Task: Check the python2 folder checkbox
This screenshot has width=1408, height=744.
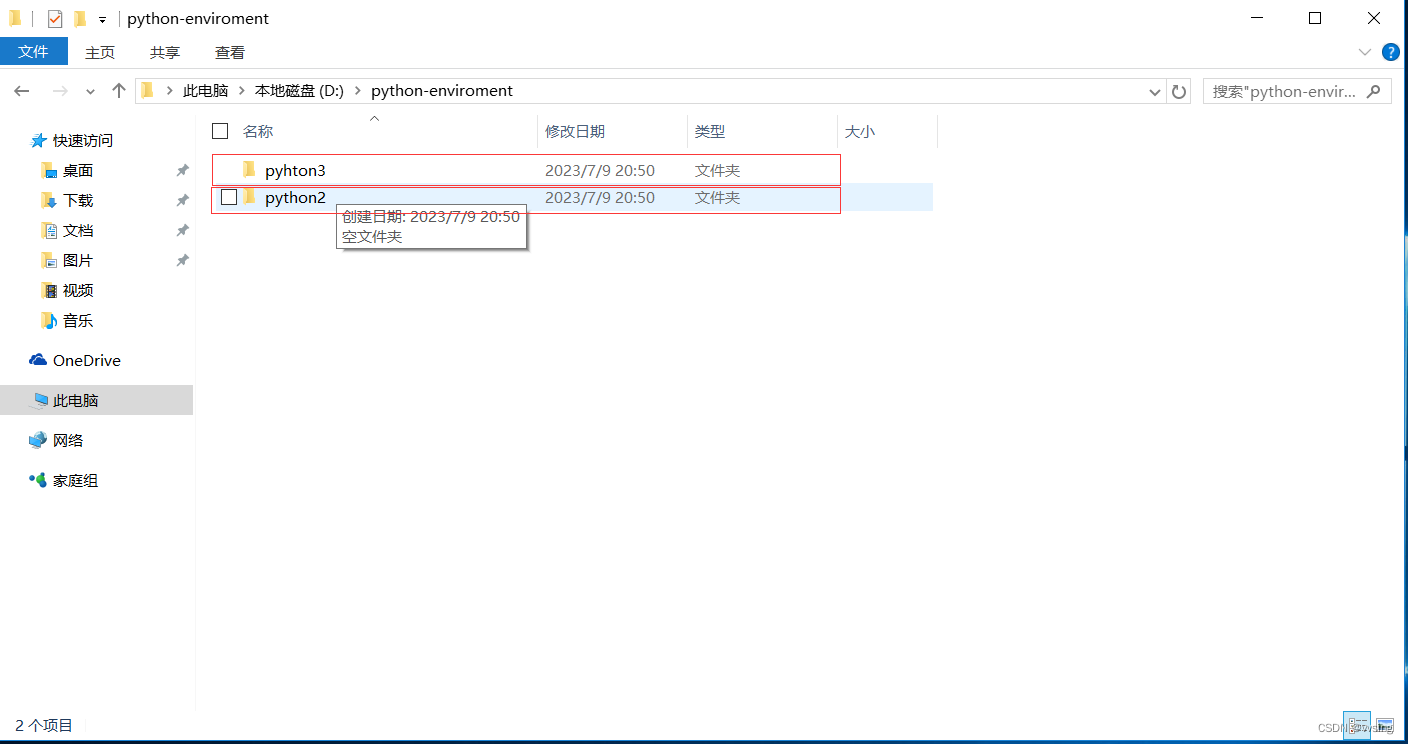Action: [228, 197]
